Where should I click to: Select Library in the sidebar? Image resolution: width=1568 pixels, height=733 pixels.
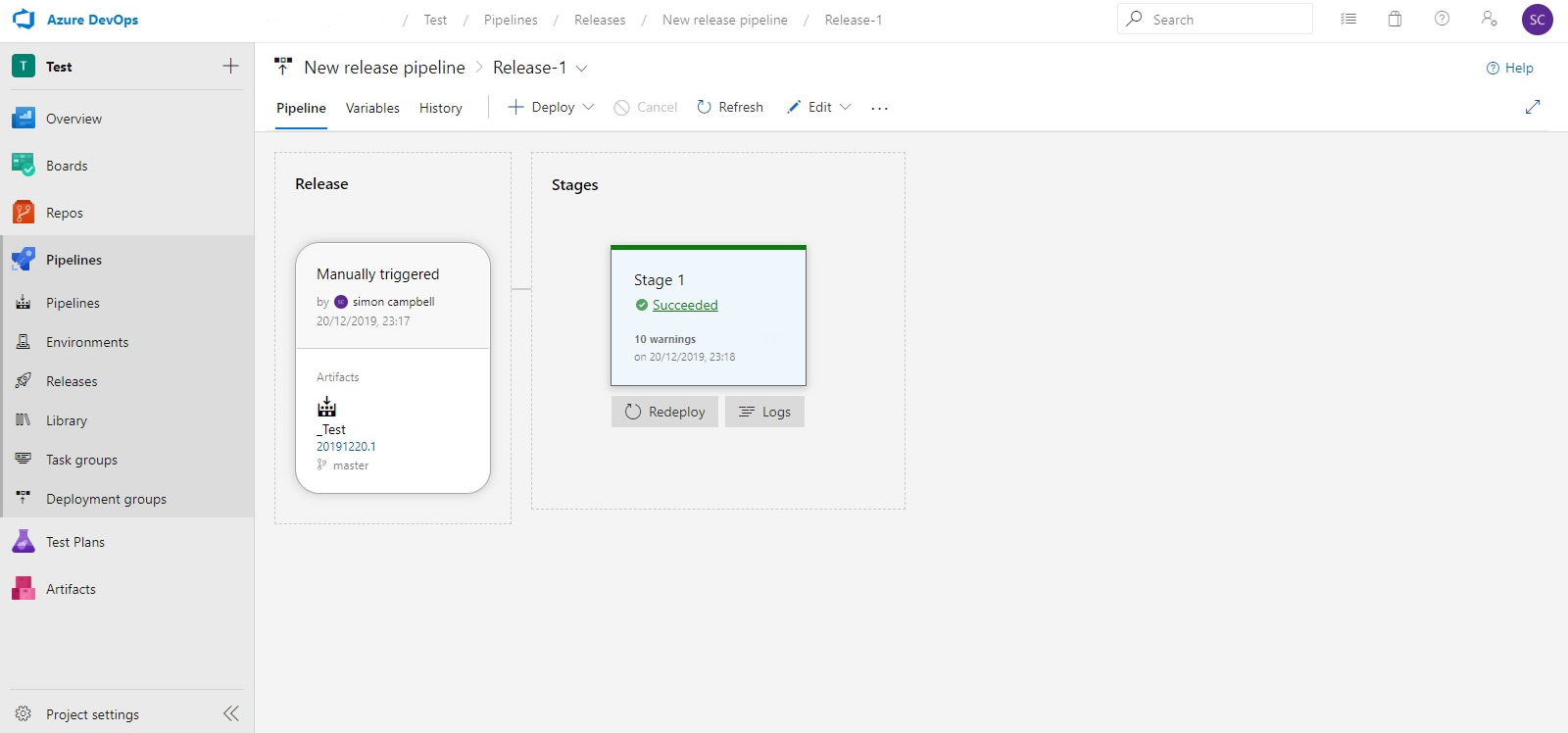128,420
